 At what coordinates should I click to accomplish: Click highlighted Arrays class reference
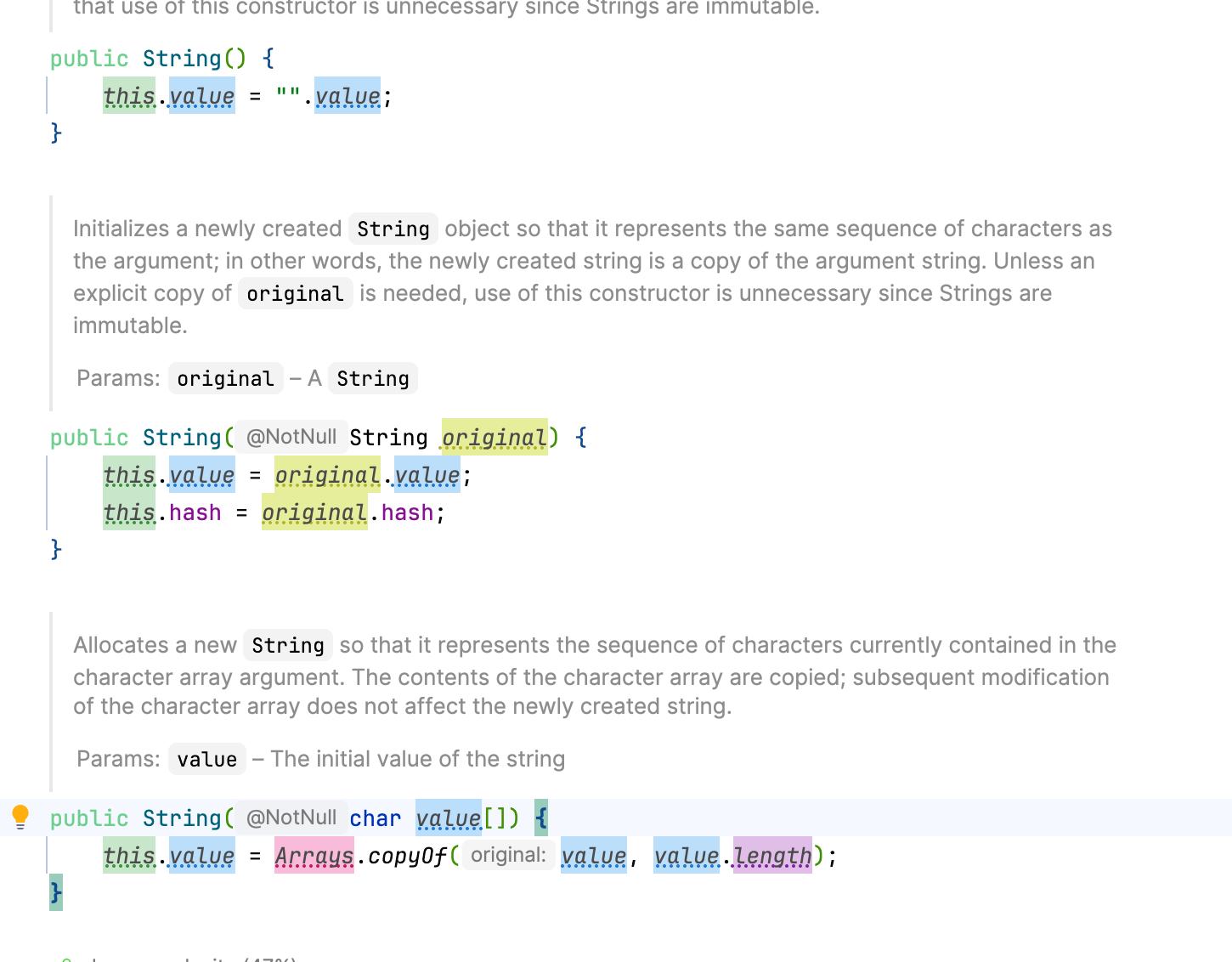[x=314, y=856]
